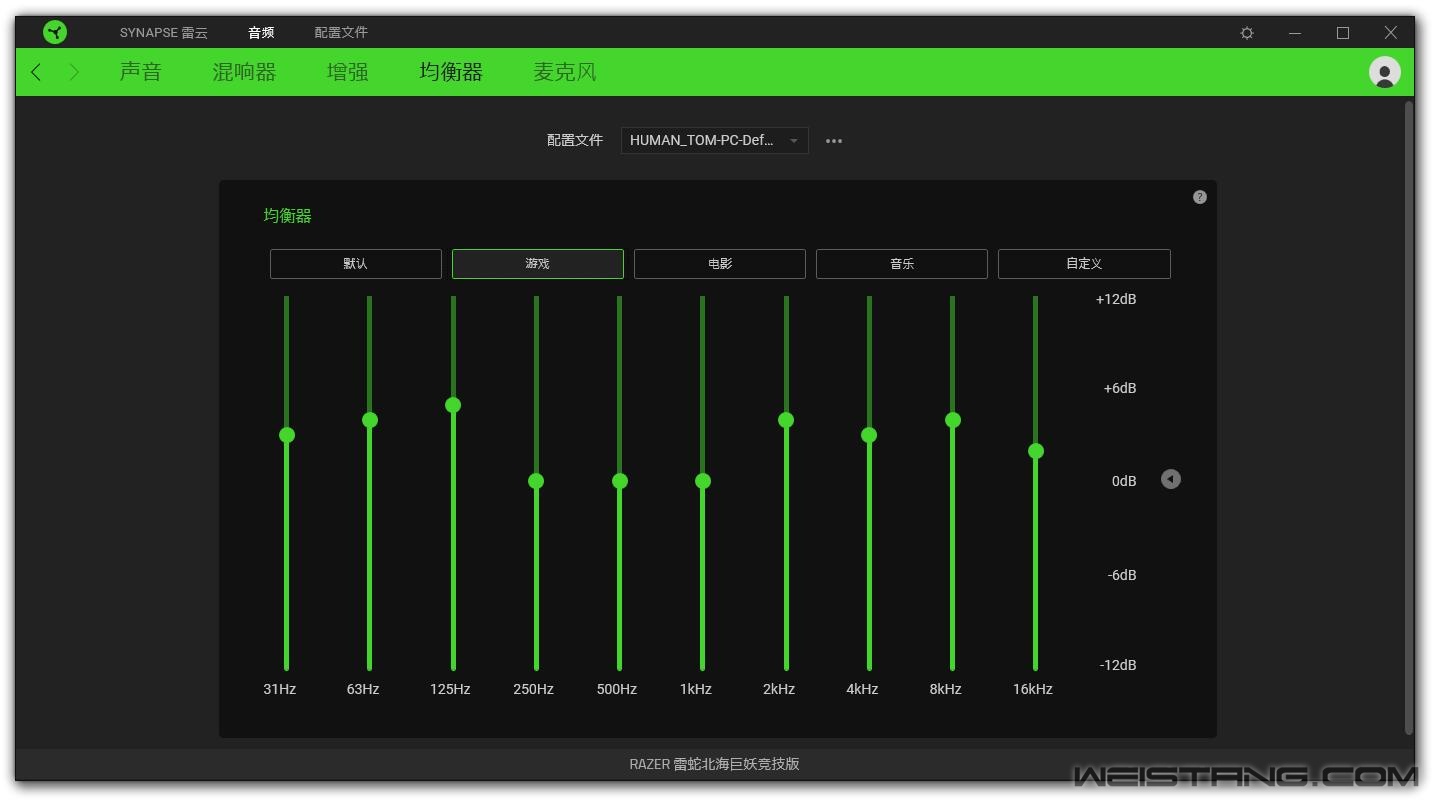Open the user account avatar
Screen dimensions: 1432x800
click(x=1384, y=72)
